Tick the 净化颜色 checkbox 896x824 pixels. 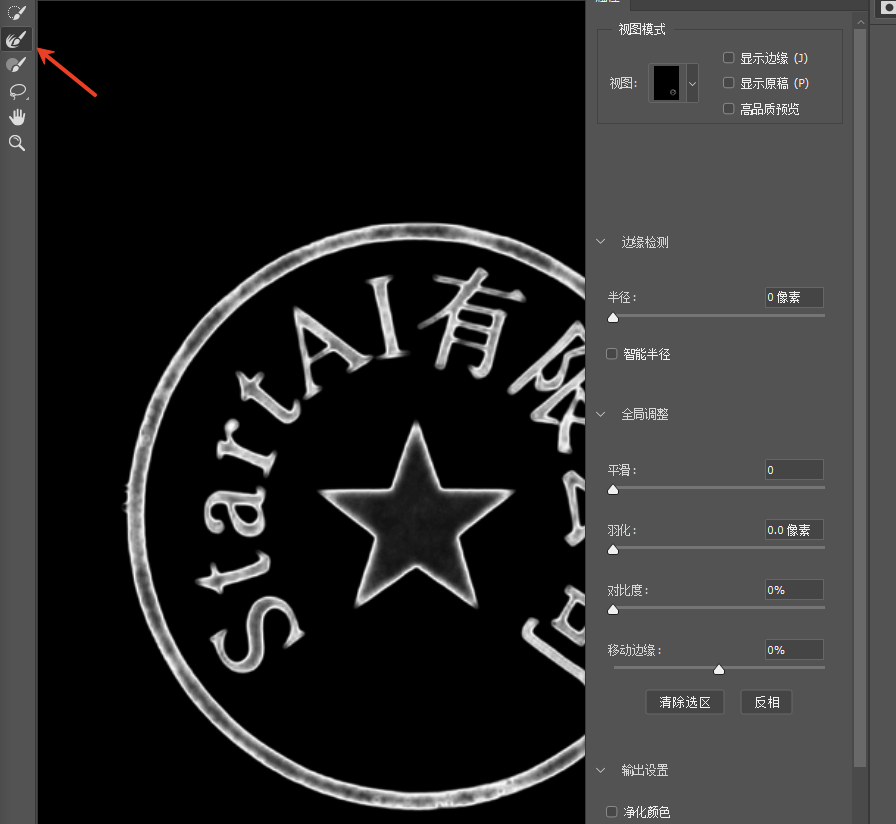pos(611,811)
